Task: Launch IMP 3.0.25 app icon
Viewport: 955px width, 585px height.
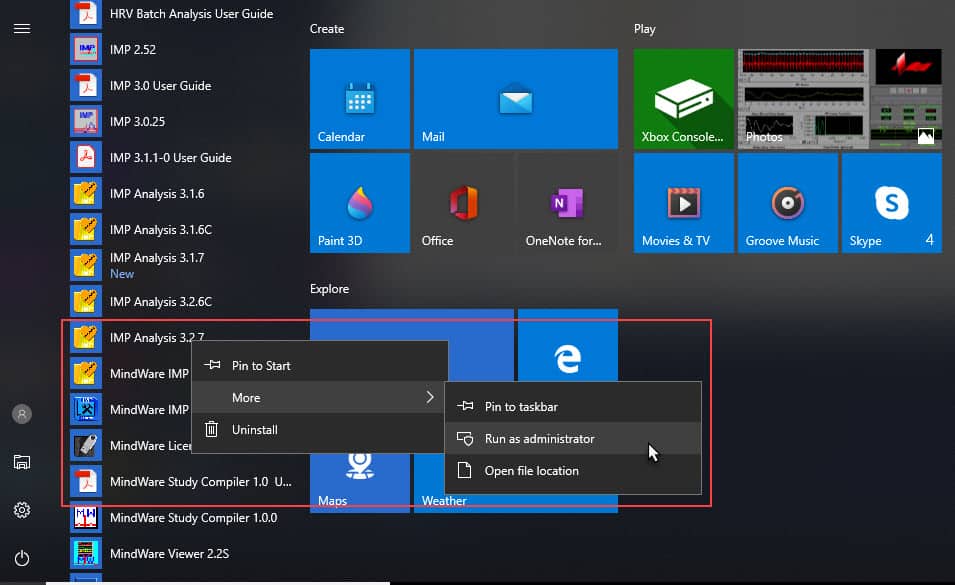Action: point(86,121)
